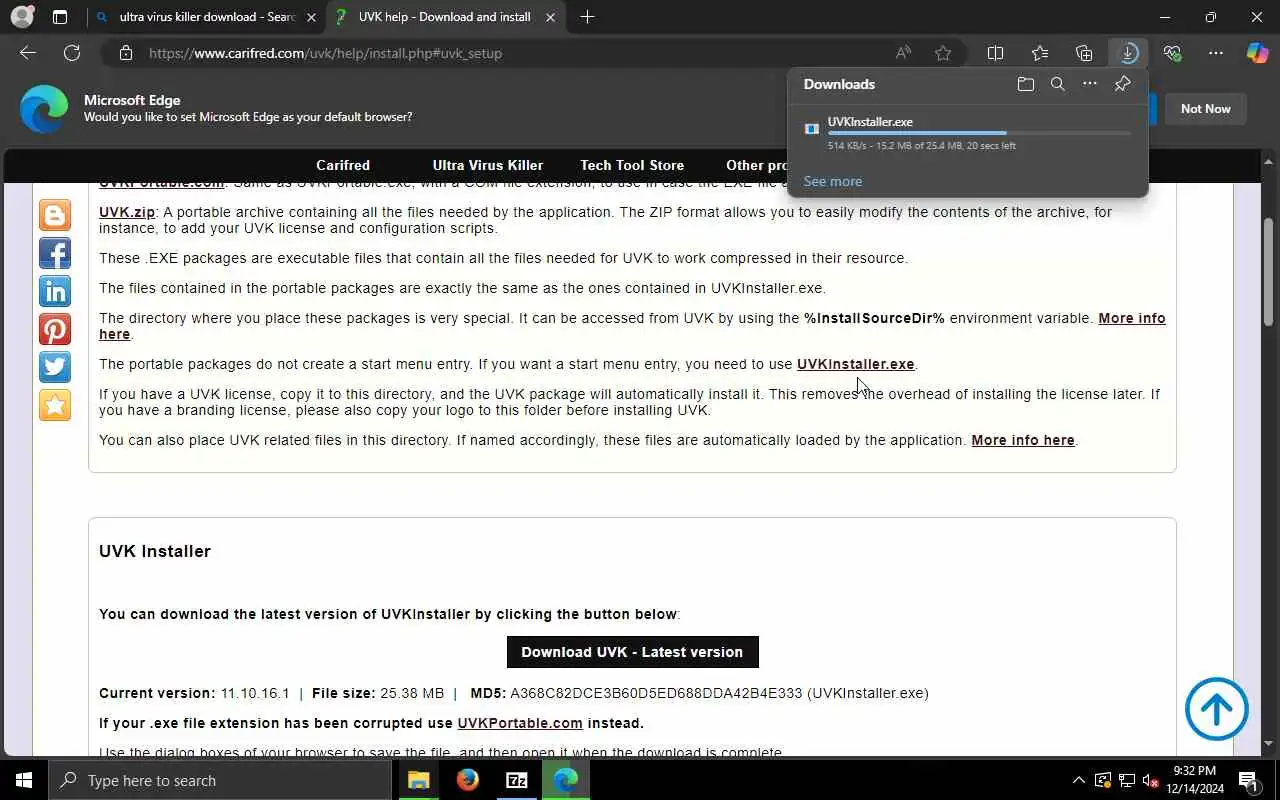
Task: Click the Windows taskbar search box
Action: (x=220, y=780)
